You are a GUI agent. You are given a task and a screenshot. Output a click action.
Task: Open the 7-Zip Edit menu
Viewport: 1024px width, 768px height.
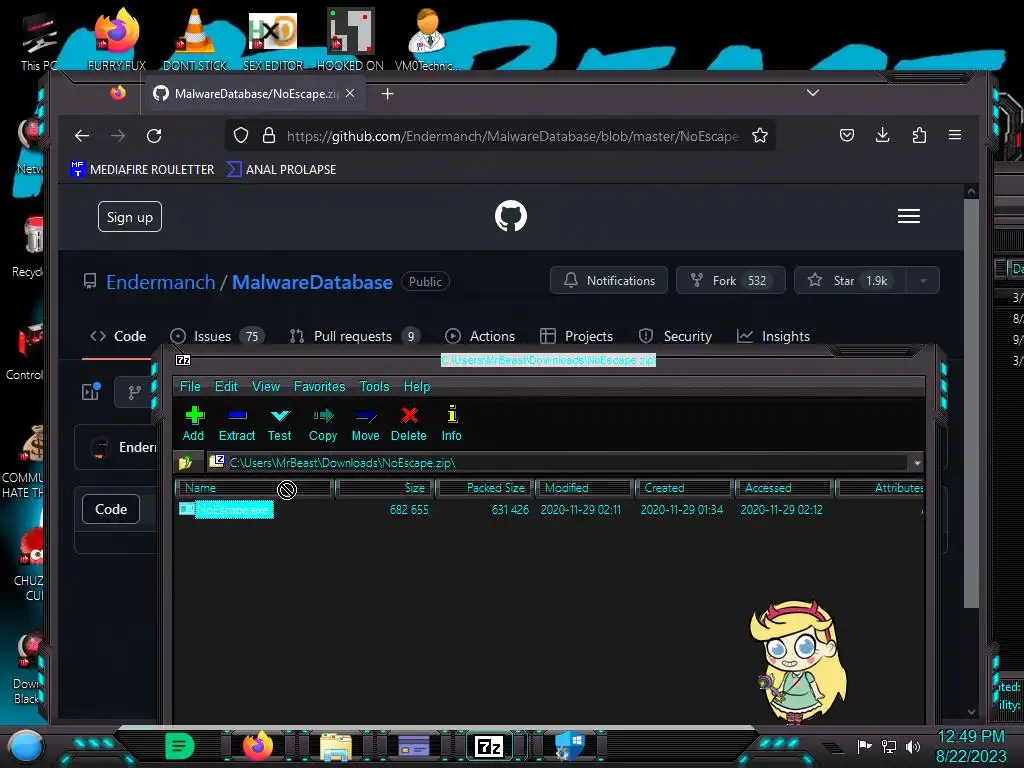[x=226, y=386]
